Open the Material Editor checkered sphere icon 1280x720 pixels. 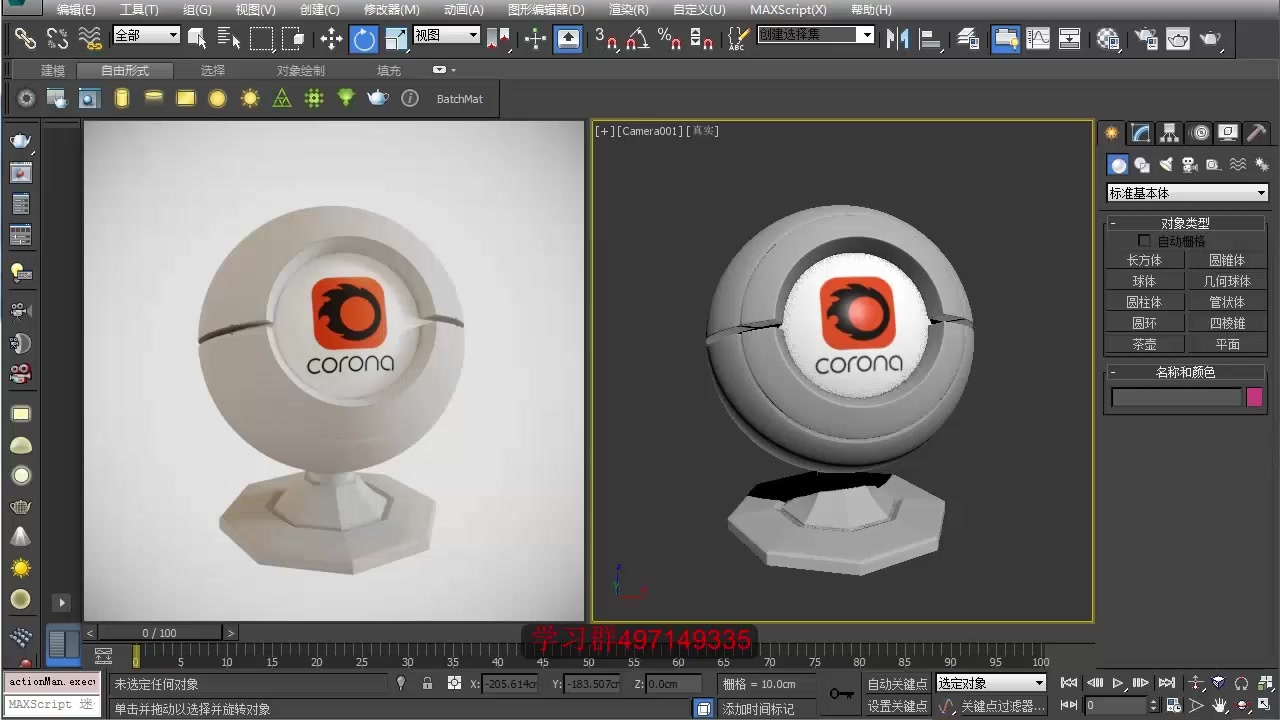[x=1108, y=39]
